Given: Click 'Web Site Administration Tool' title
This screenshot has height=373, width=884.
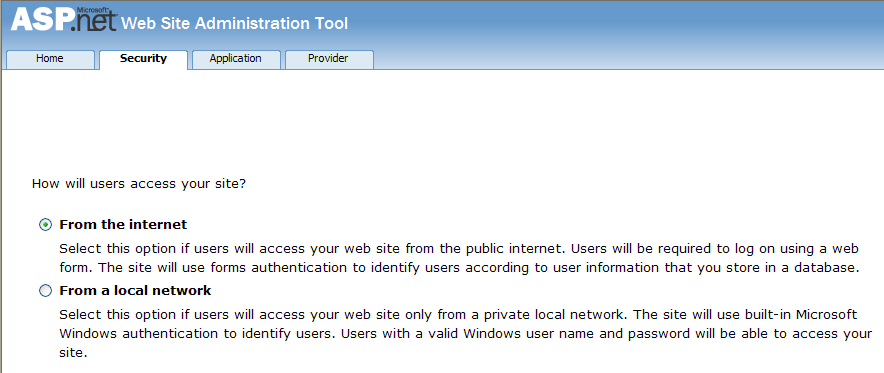Looking at the screenshot, I should click(x=235, y=23).
